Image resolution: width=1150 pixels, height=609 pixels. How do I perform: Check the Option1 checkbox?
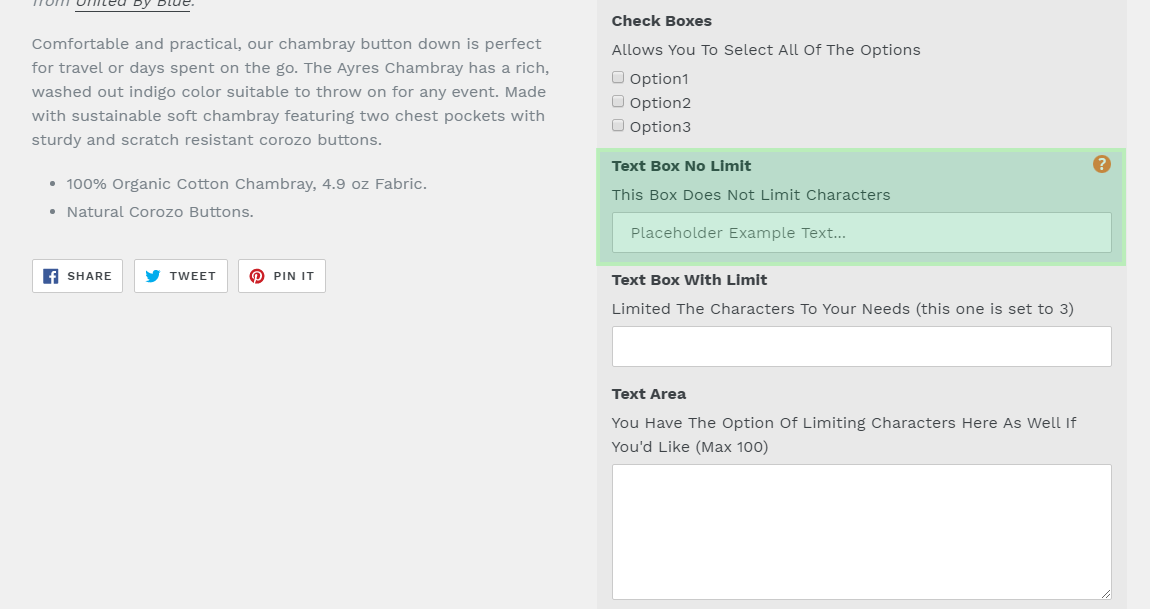tap(618, 78)
